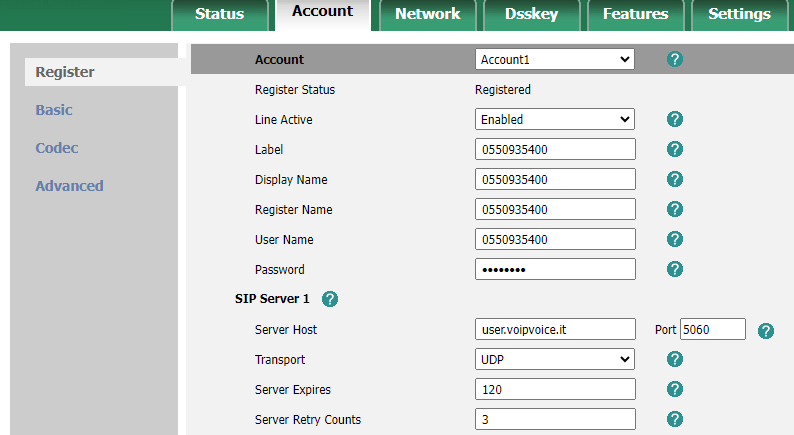Click the Registered status text
Screen dimensions: 794x435
[x=503, y=90]
